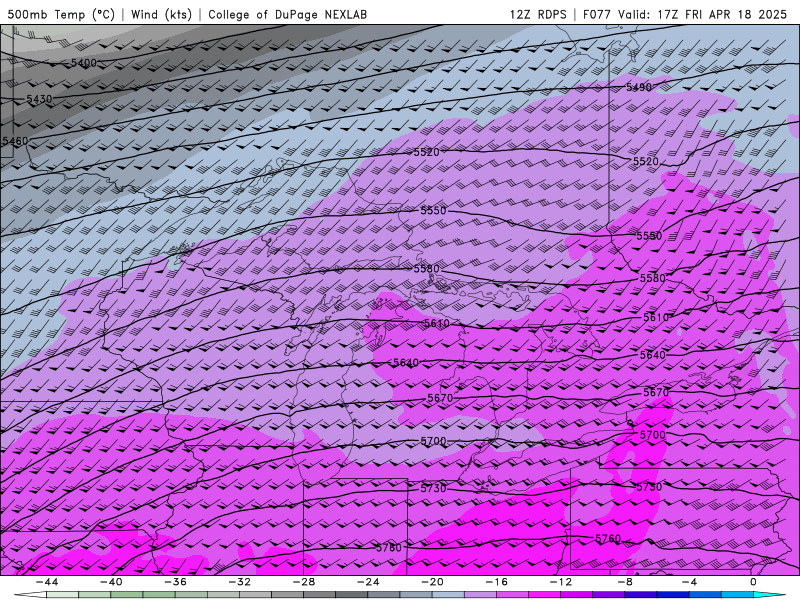The width and height of the screenshot is (800, 600).
Task: Click the eastern 5730 contour label
Action: tap(649, 487)
